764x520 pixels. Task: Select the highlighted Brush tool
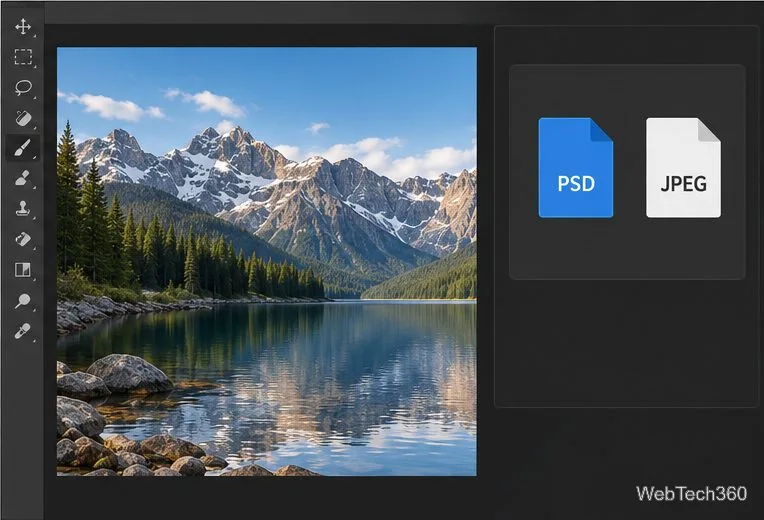click(x=23, y=148)
